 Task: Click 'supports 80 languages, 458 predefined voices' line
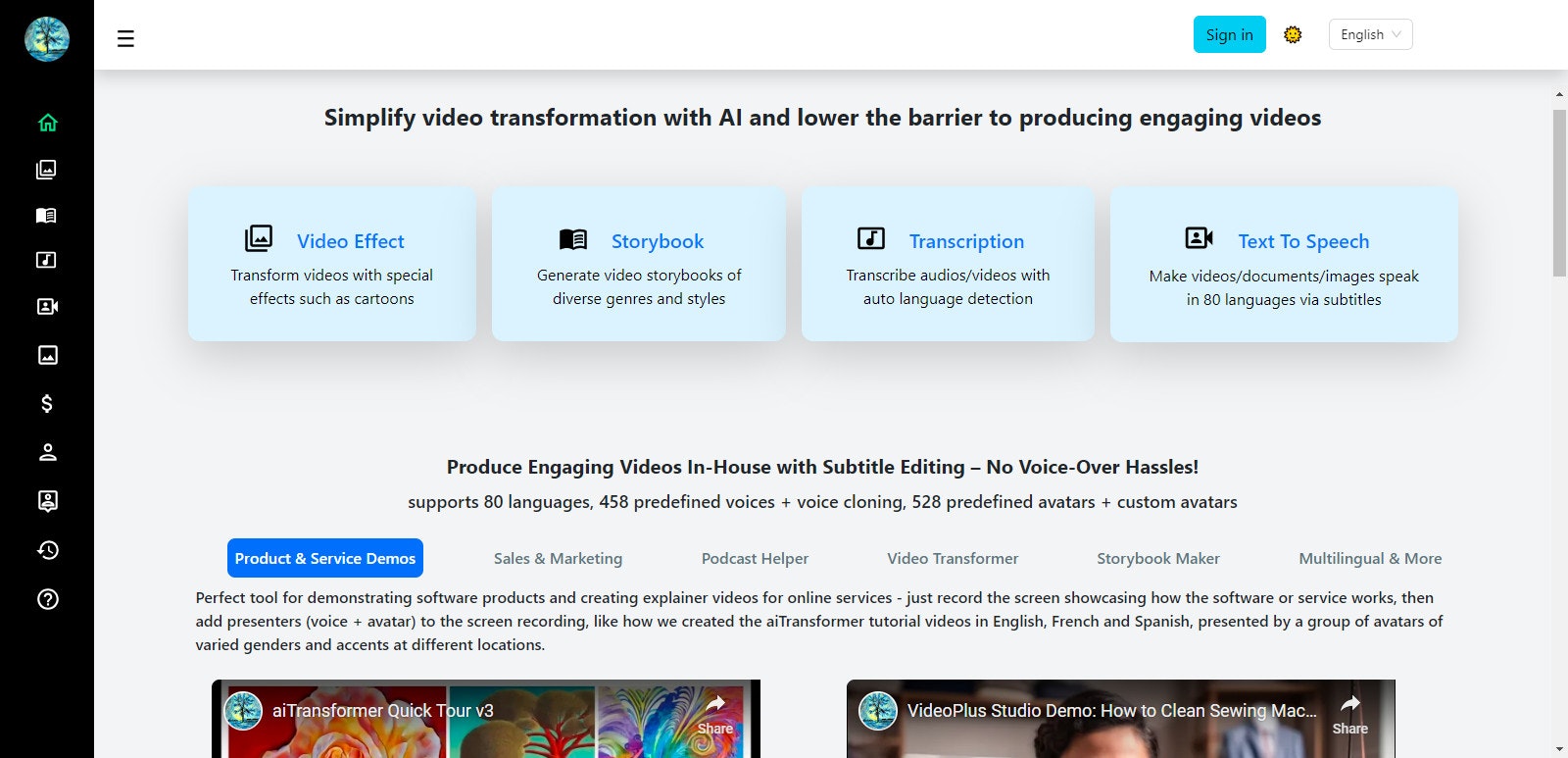click(822, 502)
